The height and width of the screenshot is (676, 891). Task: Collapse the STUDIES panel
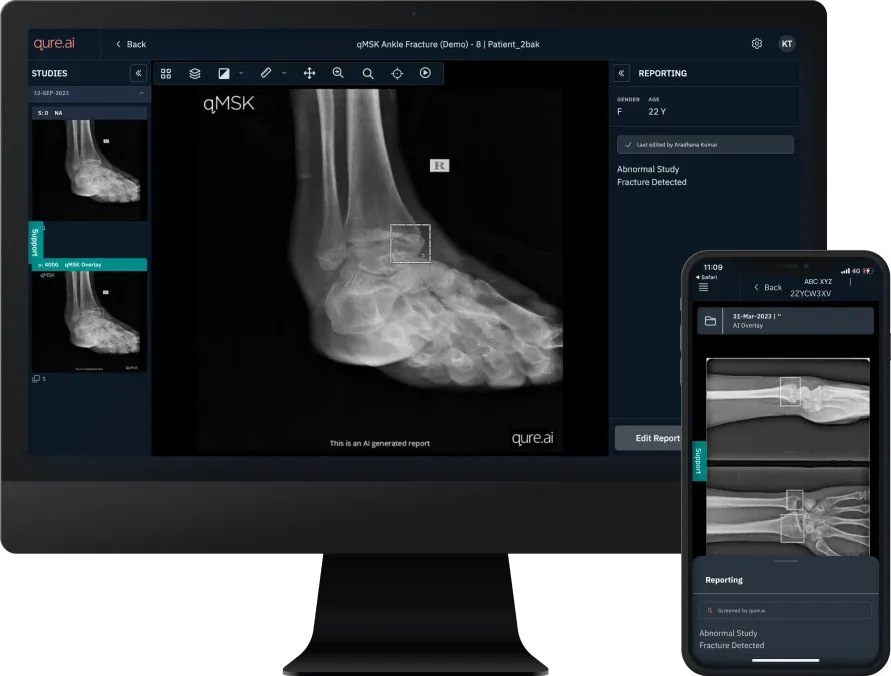click(138, 73)
